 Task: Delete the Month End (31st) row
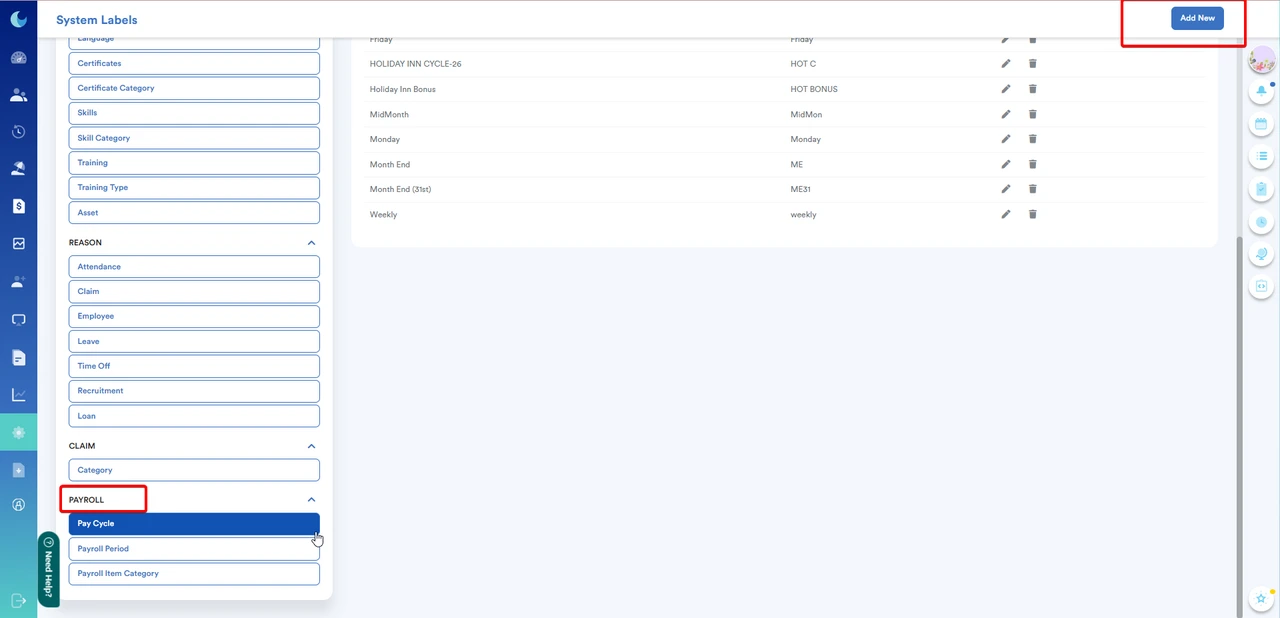(x=1033, y=189)
